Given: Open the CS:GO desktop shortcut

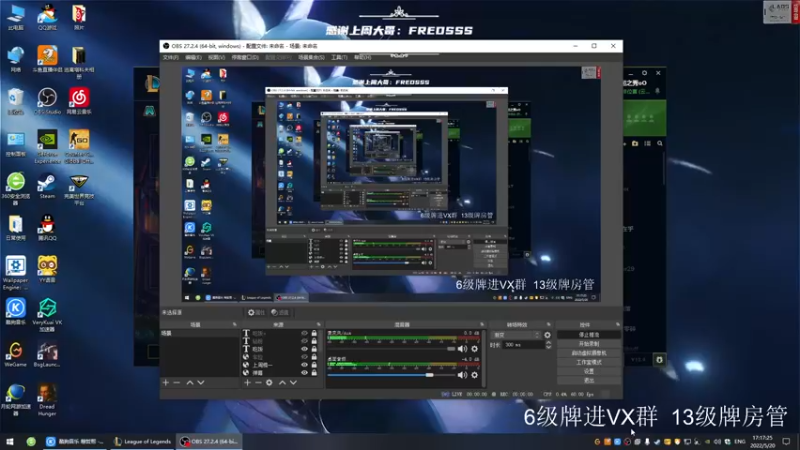Looking at the screenshot, I should click(x=79, y=146).
